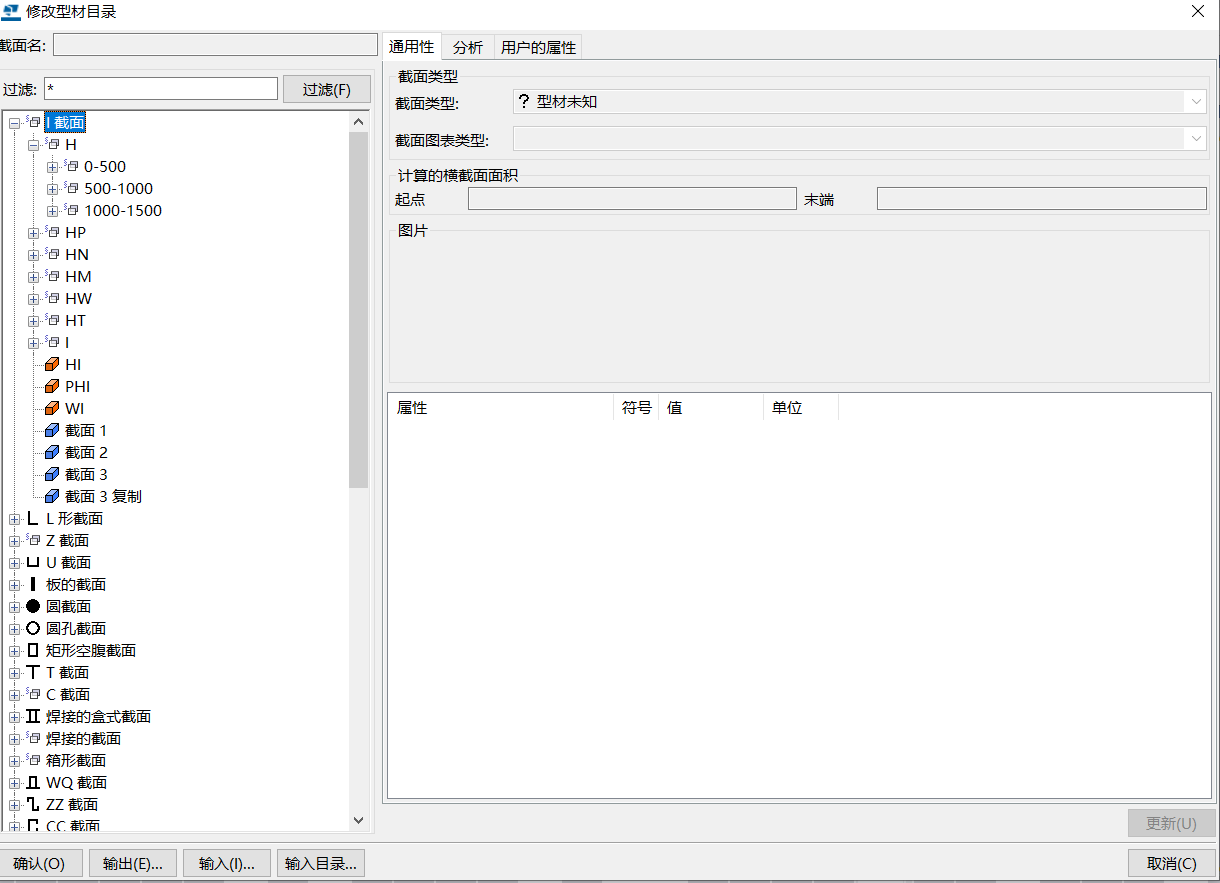Close the 修改型材目录 dialog
The image size is (1220, 883).
click(1198, 11)
